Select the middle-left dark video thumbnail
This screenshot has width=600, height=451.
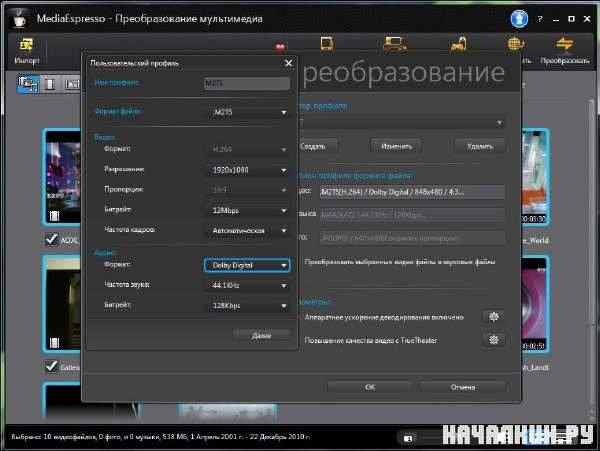[62, 304]
